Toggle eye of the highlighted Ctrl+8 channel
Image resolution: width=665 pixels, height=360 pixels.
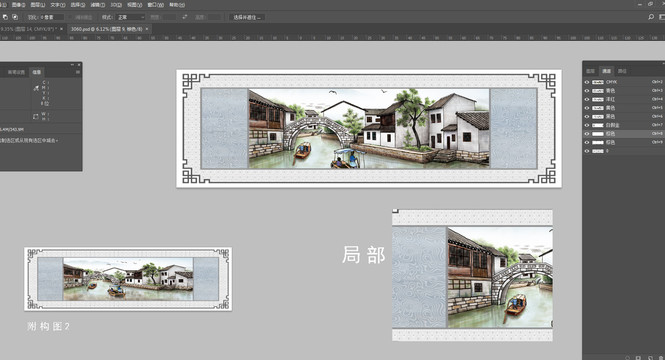[x=587, y=134]
